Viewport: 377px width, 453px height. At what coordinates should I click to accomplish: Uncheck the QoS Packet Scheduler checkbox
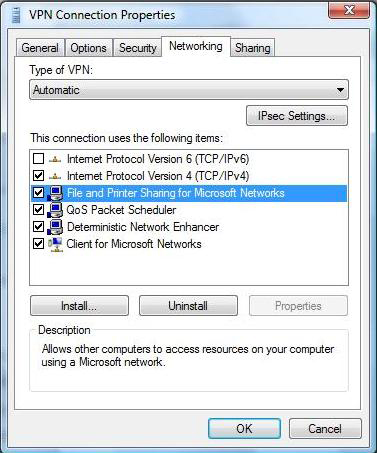click(38, 210)
